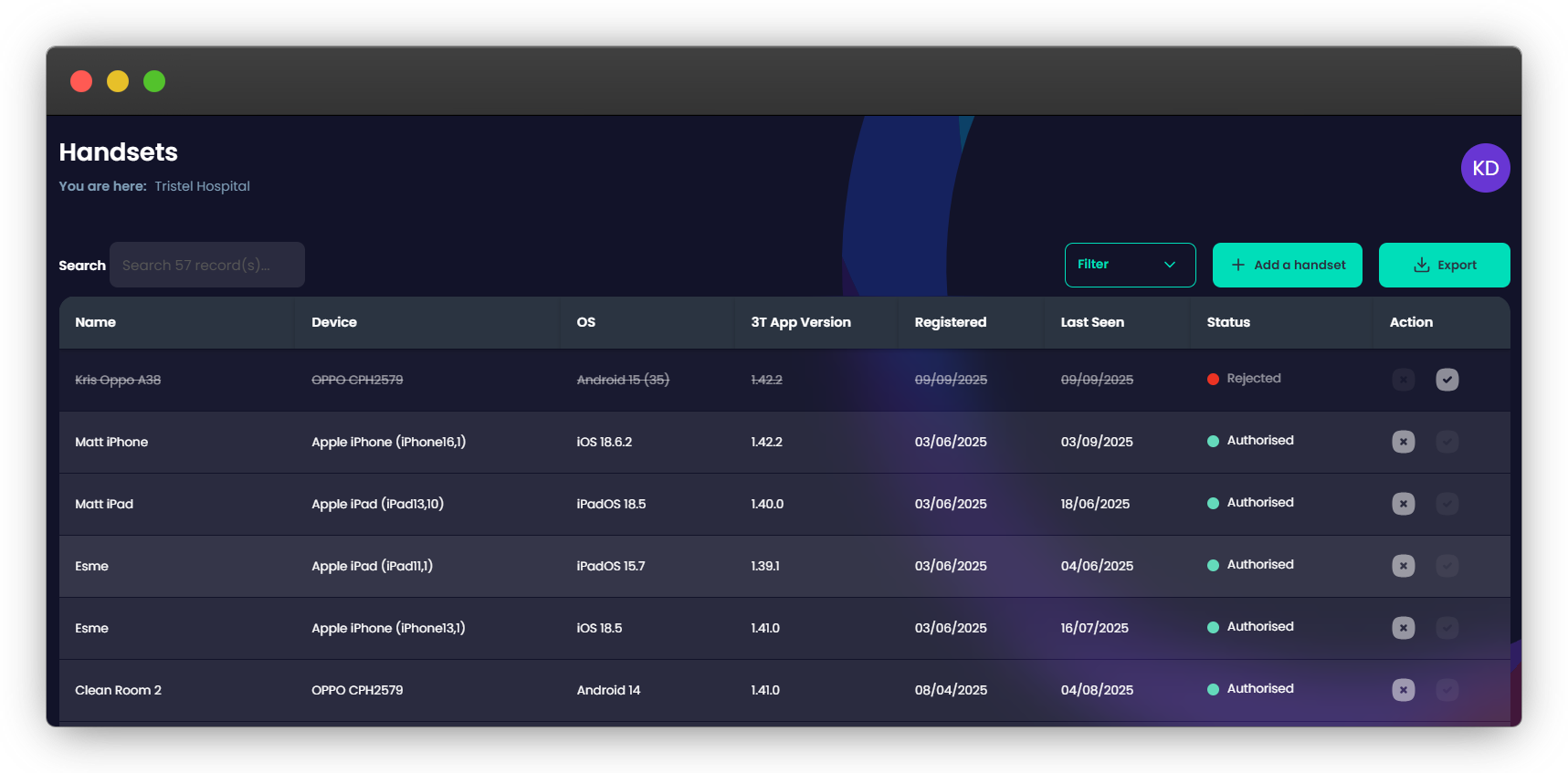
Task: Reject the Matt iPhone handset
Action: 1404,442
